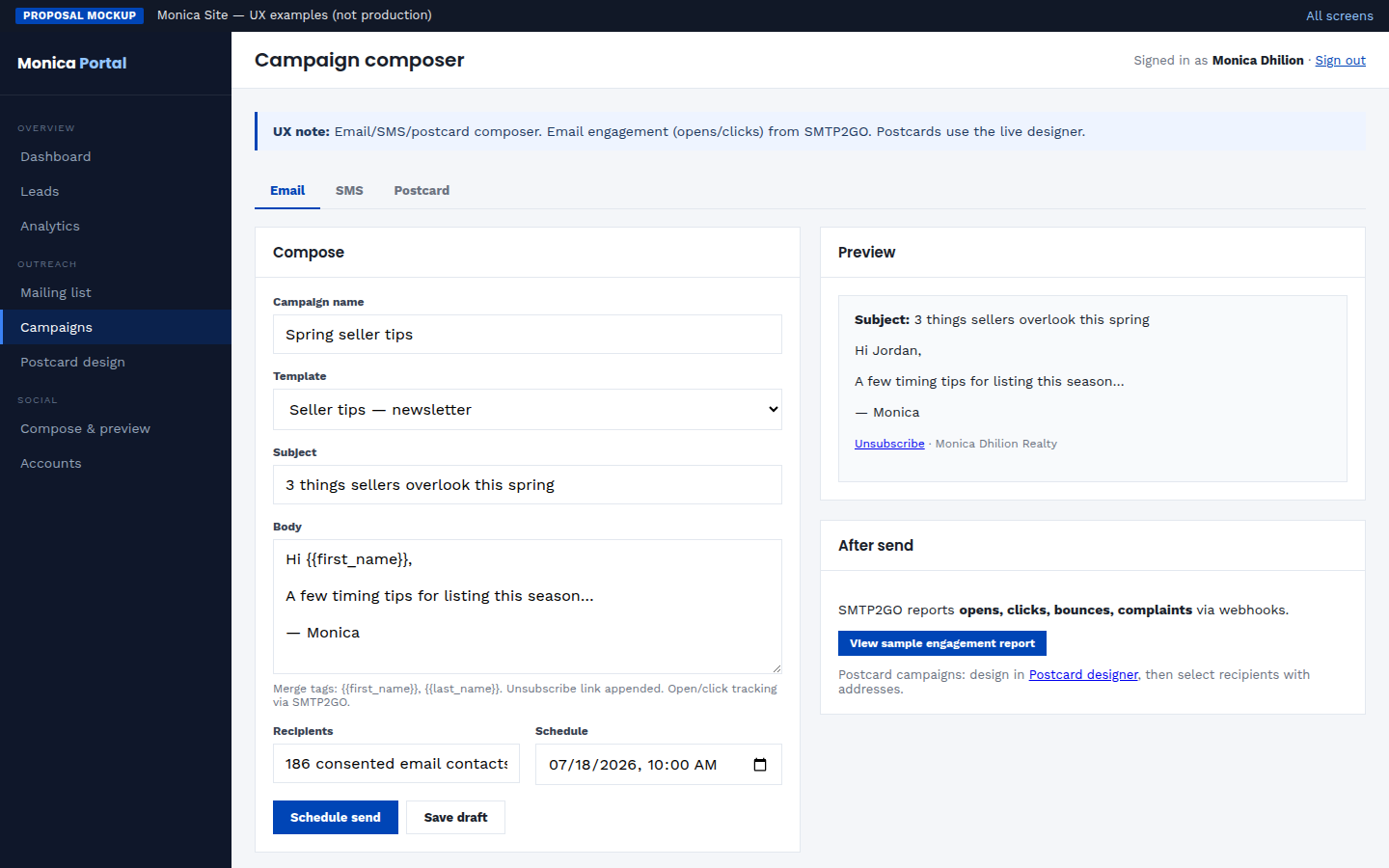Expand the Template dropdown
Viewport: 1389px width, 868px height.
click(x=528, y=410)
